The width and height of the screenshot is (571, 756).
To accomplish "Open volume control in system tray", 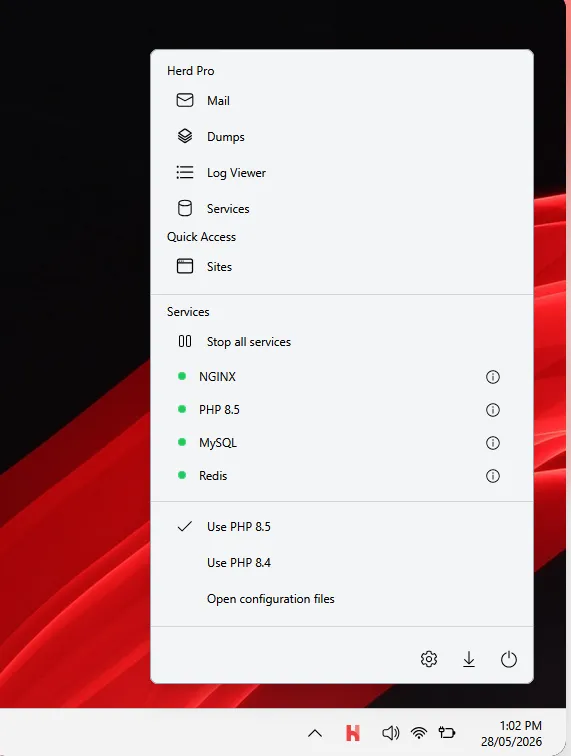I will 390,733.
